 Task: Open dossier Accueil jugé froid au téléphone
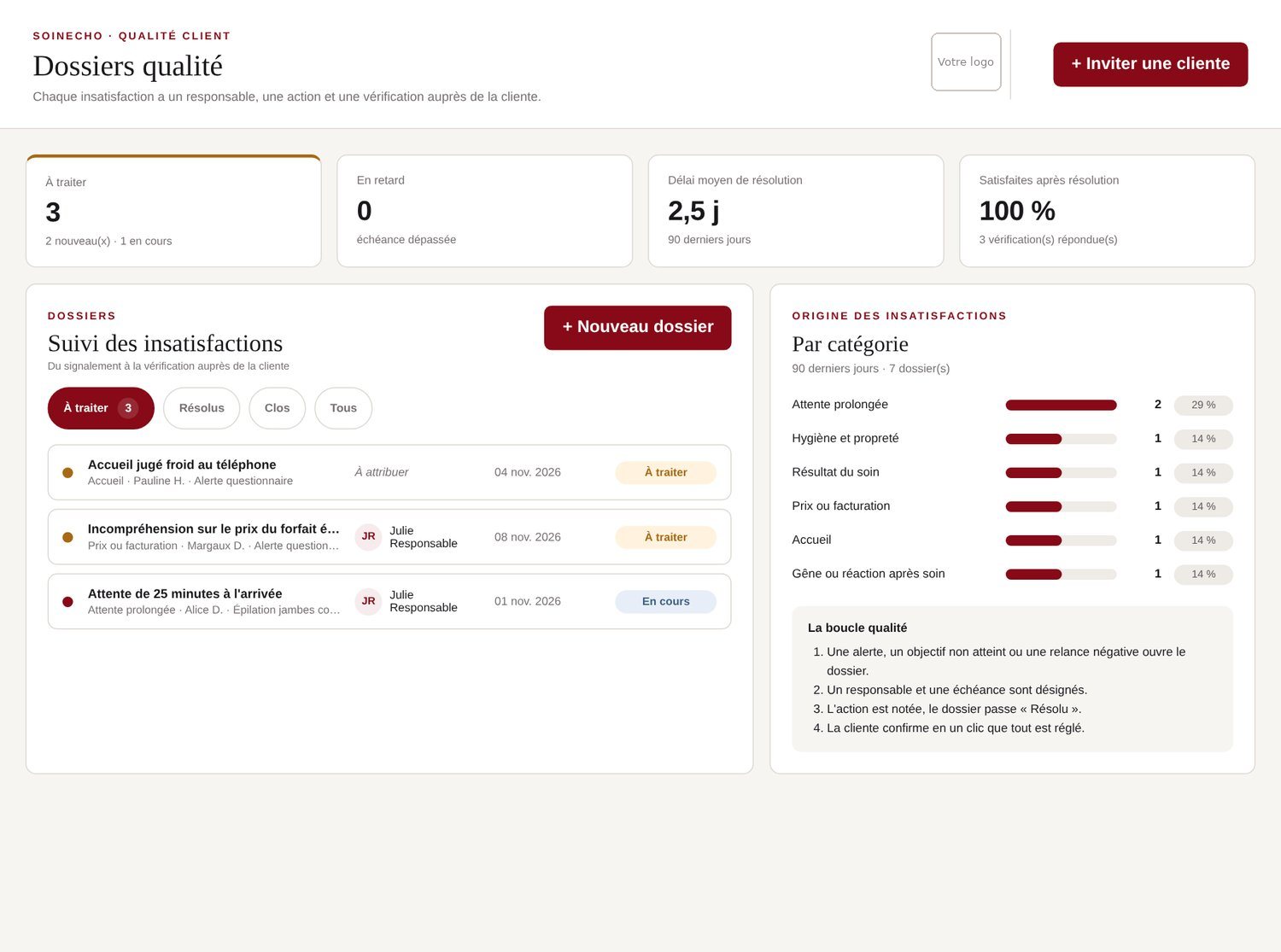(389, 472)
